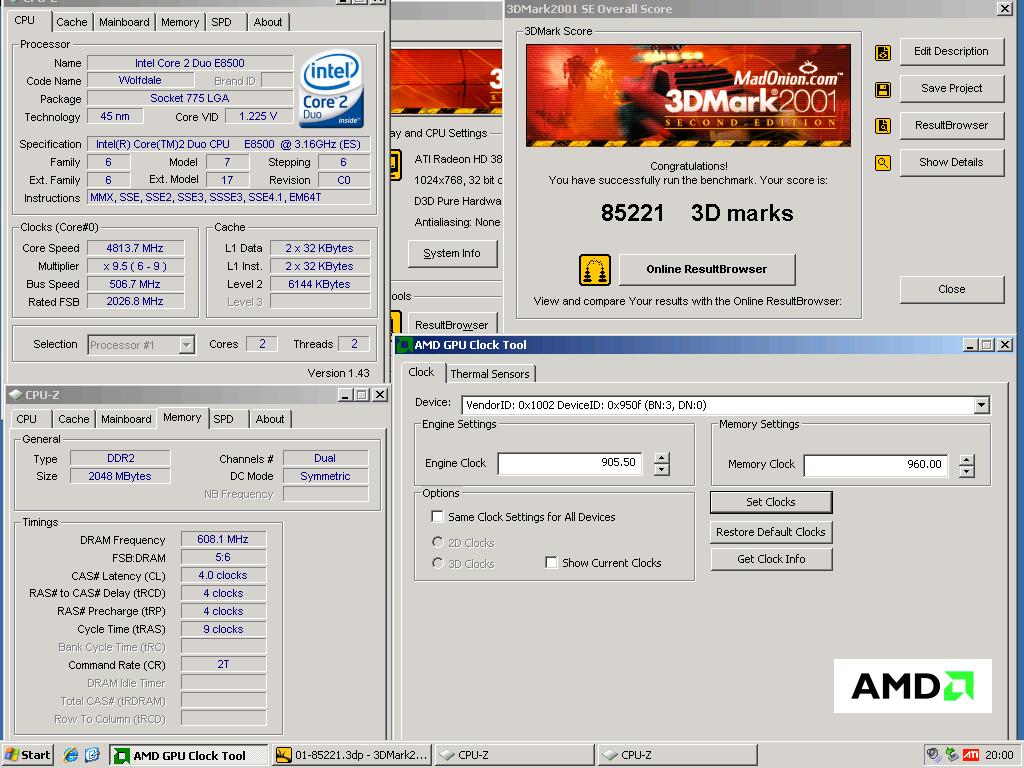Open the Mainboard tab in lower CPU-Z window
The height and width of the screenshot is (768, 1024).
pos(126,419)
